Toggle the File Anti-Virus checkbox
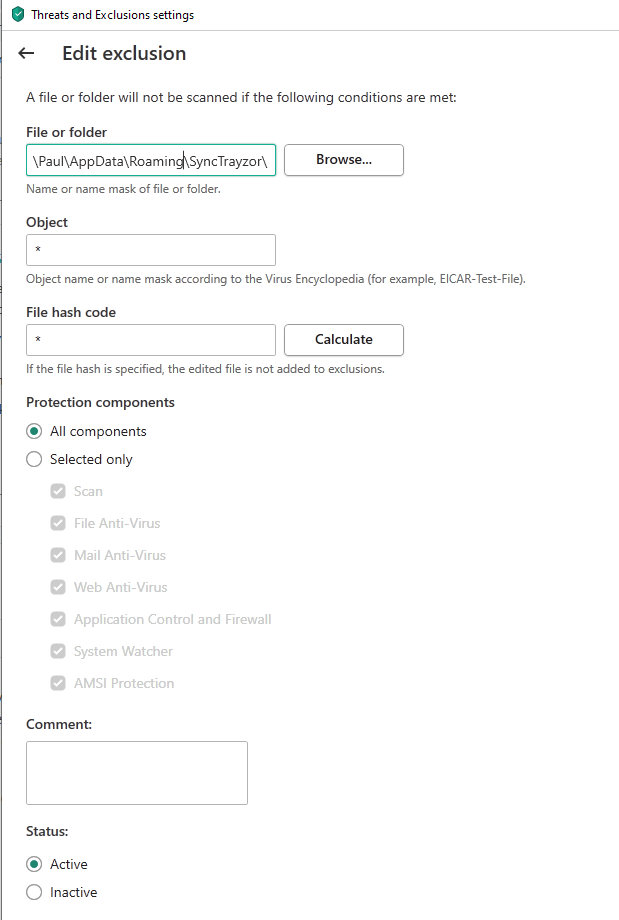The height and width of the screenshot is (920, 619). 59,524
